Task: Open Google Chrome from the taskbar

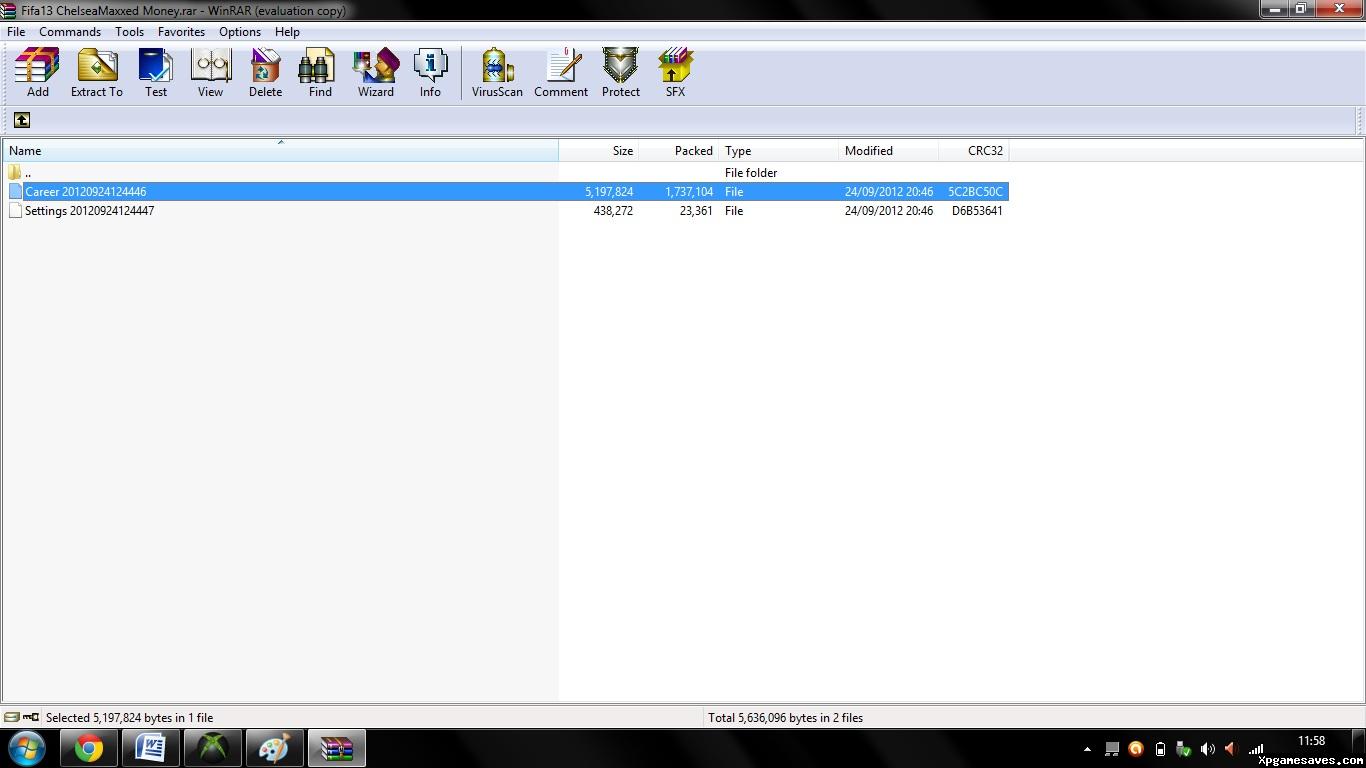Action: coord(89,748)
